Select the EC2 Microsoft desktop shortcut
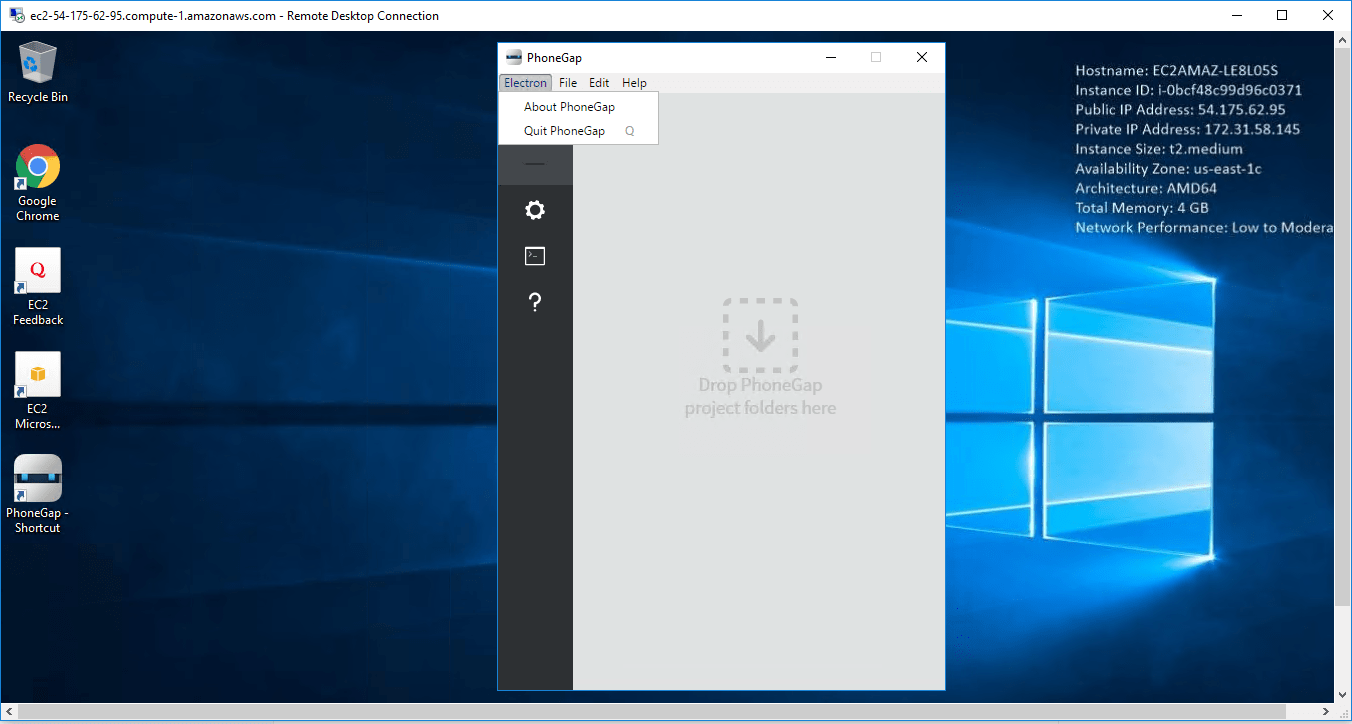Image resolution: width=1352 pixels, height=724 pixels. (x=38, y=390)
